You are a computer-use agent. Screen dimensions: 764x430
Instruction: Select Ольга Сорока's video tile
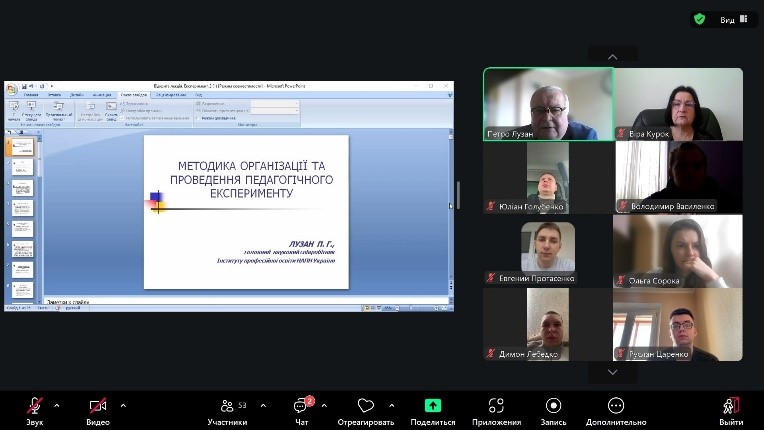(678, 251)
